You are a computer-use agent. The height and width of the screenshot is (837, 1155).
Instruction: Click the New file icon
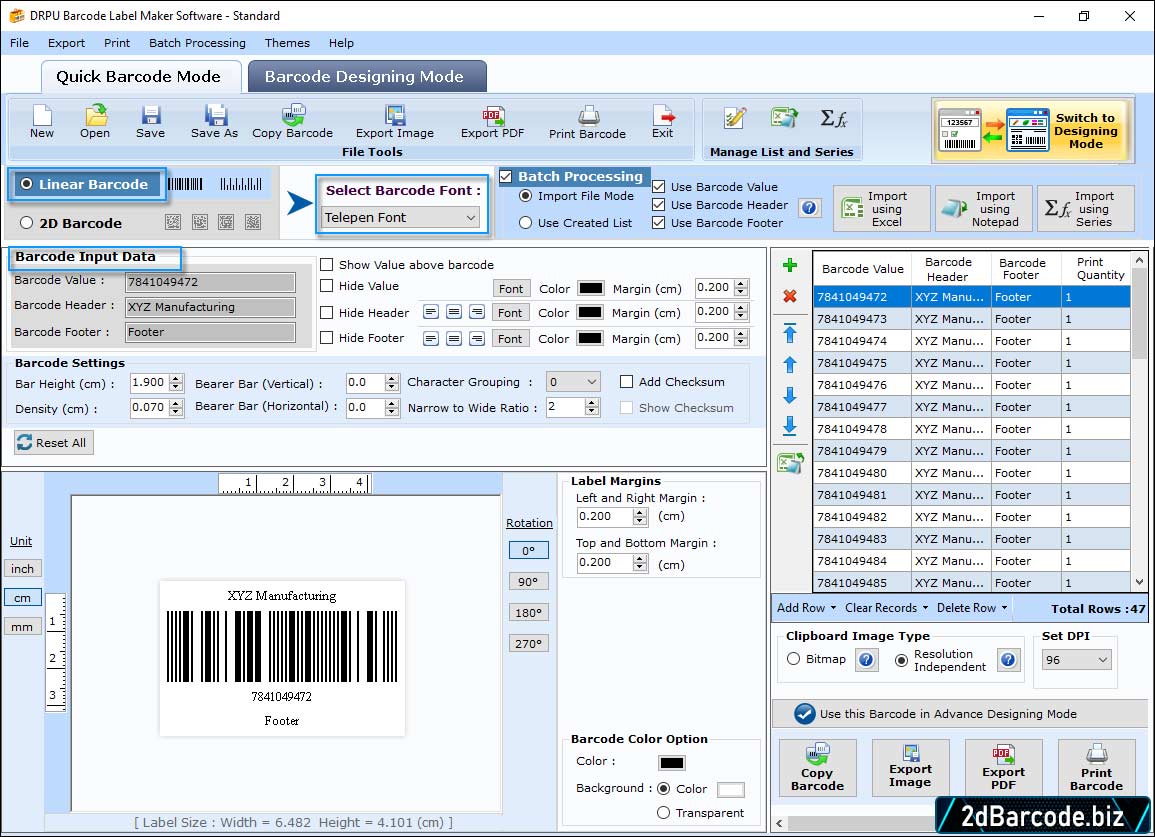42,122
